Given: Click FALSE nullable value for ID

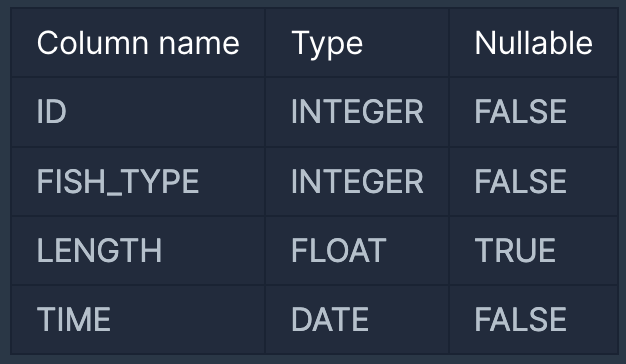Looking at the screenshot, I should [x=533, y=112].
